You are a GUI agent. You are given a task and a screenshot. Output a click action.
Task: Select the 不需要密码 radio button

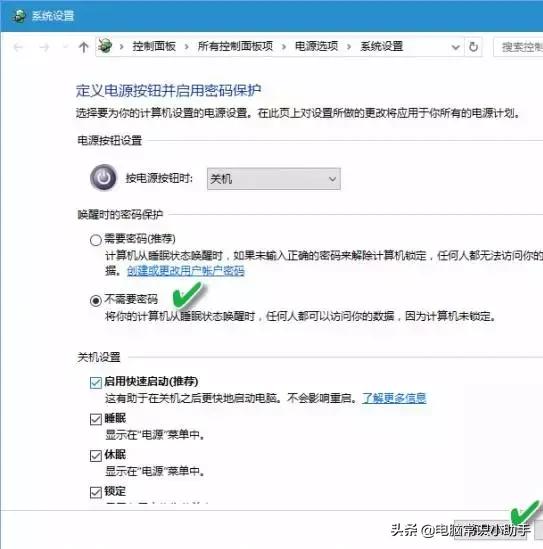[x=96, y=300]
